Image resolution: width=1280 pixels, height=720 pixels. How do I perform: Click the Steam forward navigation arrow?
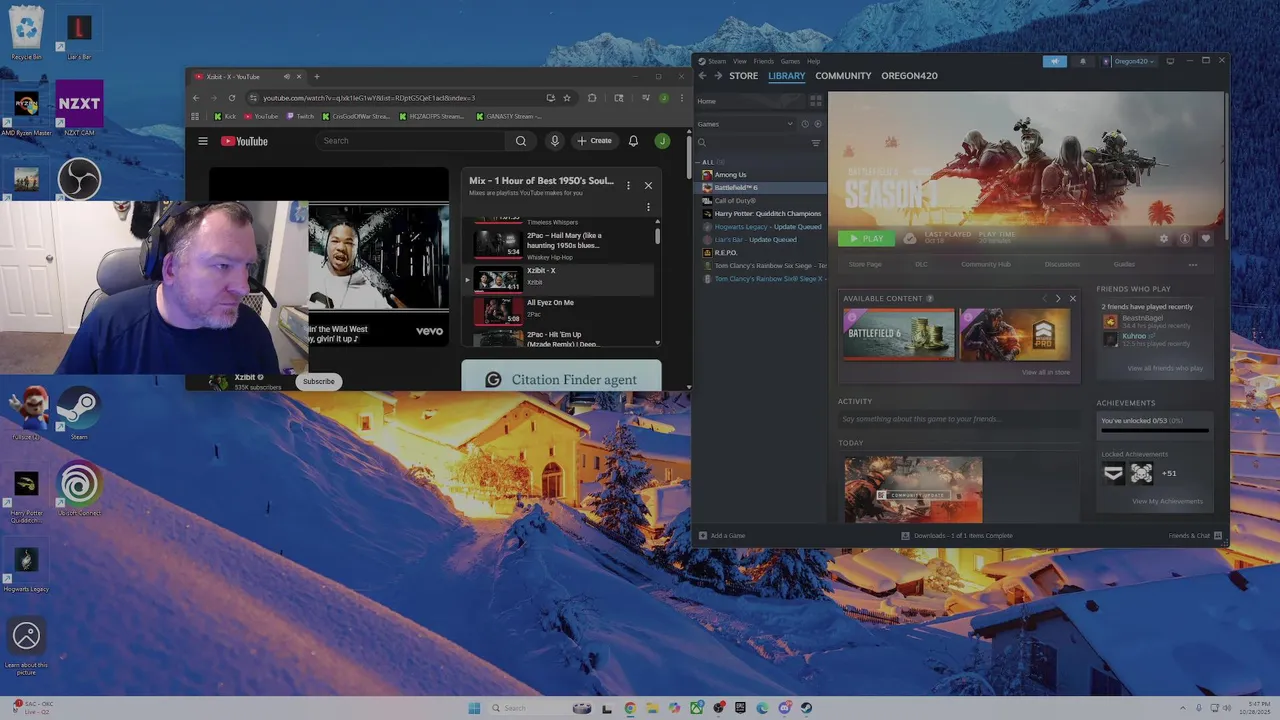(x=718, y=76)
